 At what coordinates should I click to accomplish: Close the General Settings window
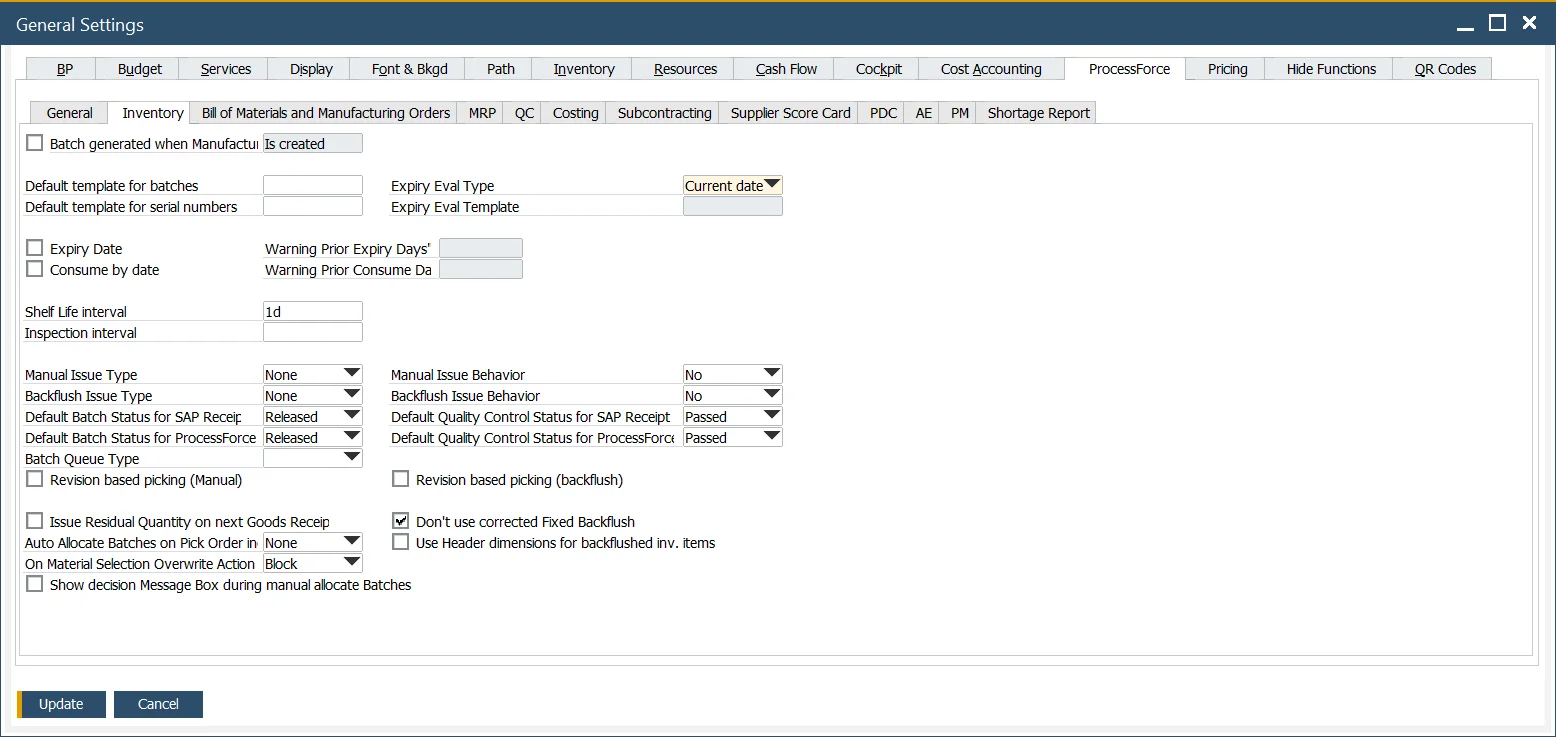click(x=1529, y=24)
